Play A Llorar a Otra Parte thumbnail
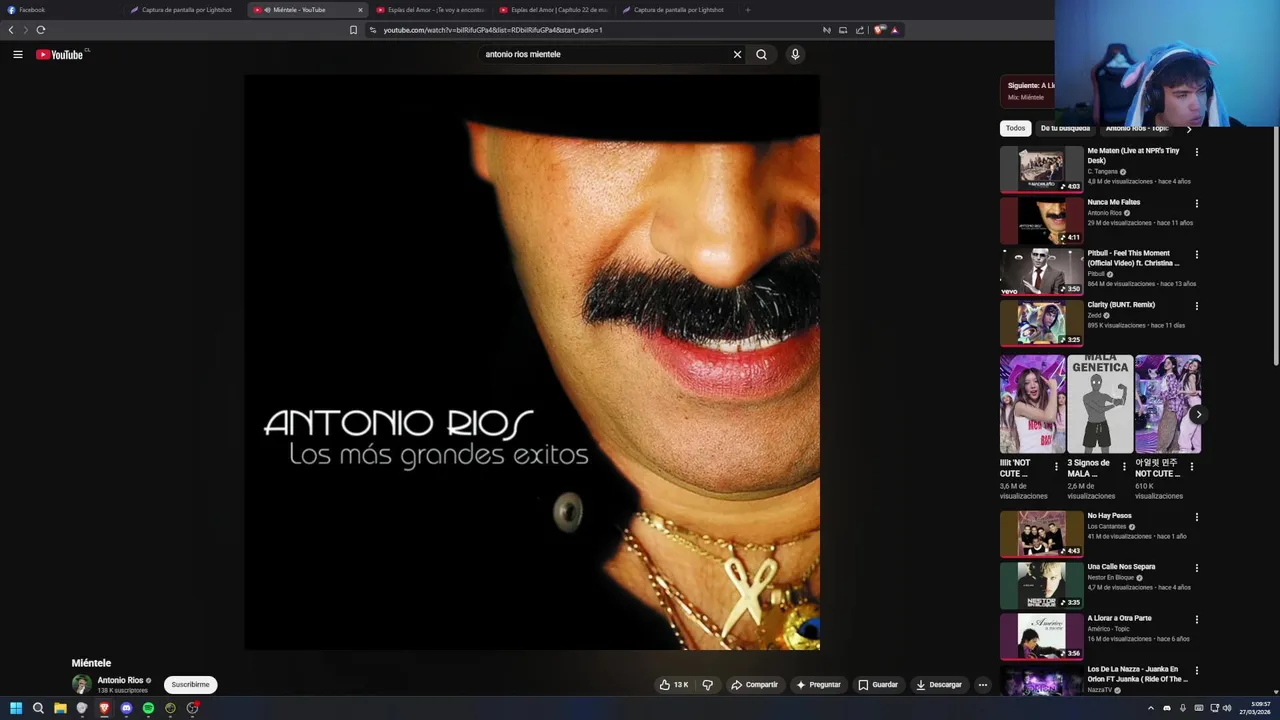The width and height of the screenshot is (1280, 720). (x=1041, y=636)
